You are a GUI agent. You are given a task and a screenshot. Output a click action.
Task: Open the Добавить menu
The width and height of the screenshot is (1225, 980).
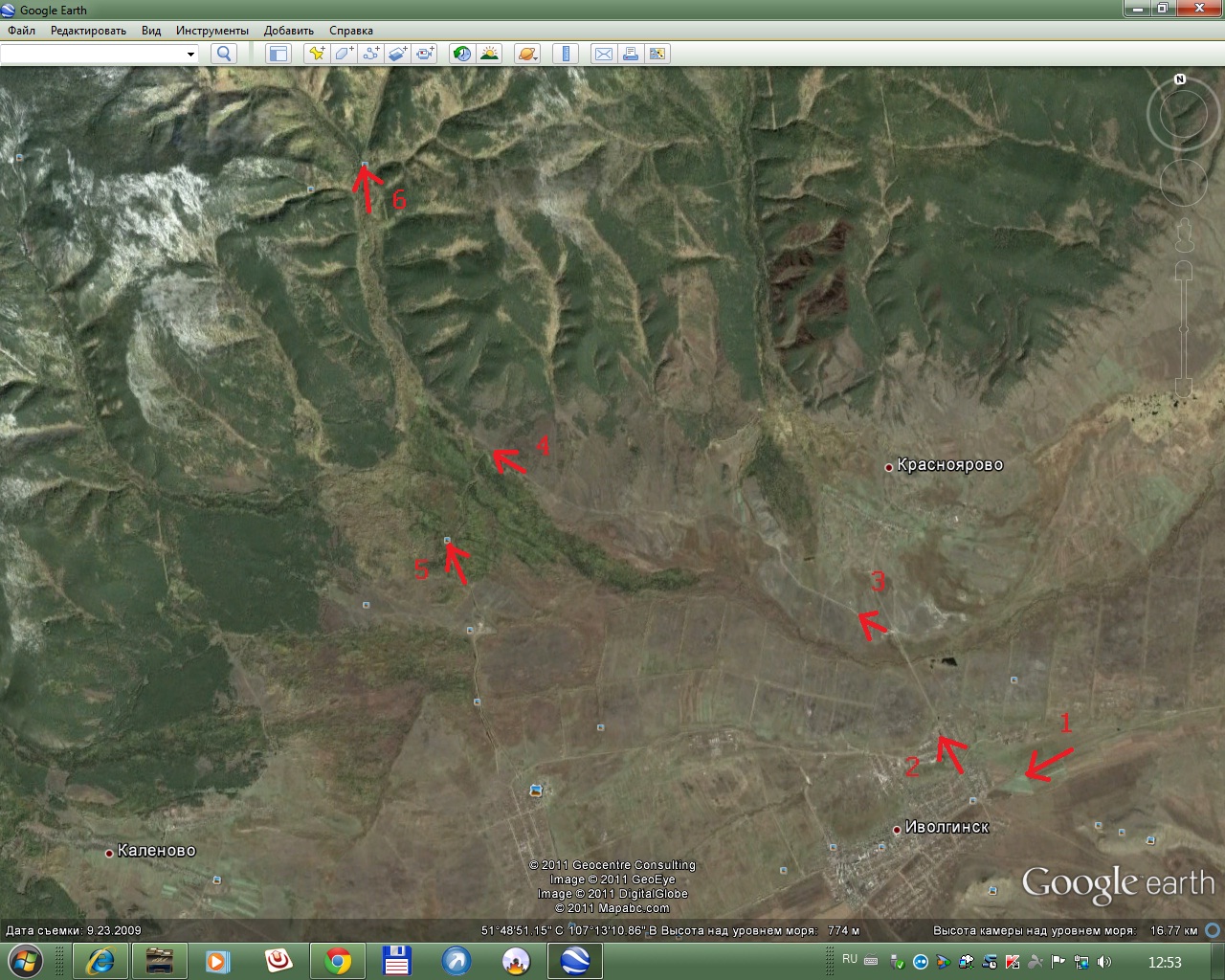(x=289, y=31)
